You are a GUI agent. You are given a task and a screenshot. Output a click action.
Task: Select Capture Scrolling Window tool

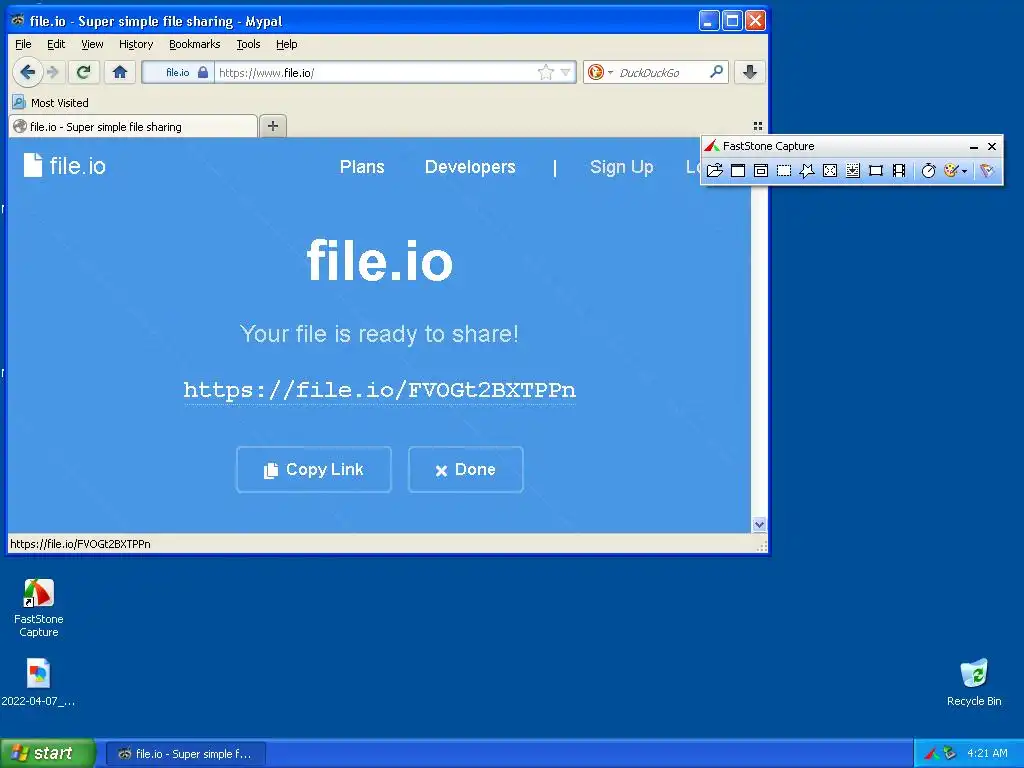pos(853,170)
